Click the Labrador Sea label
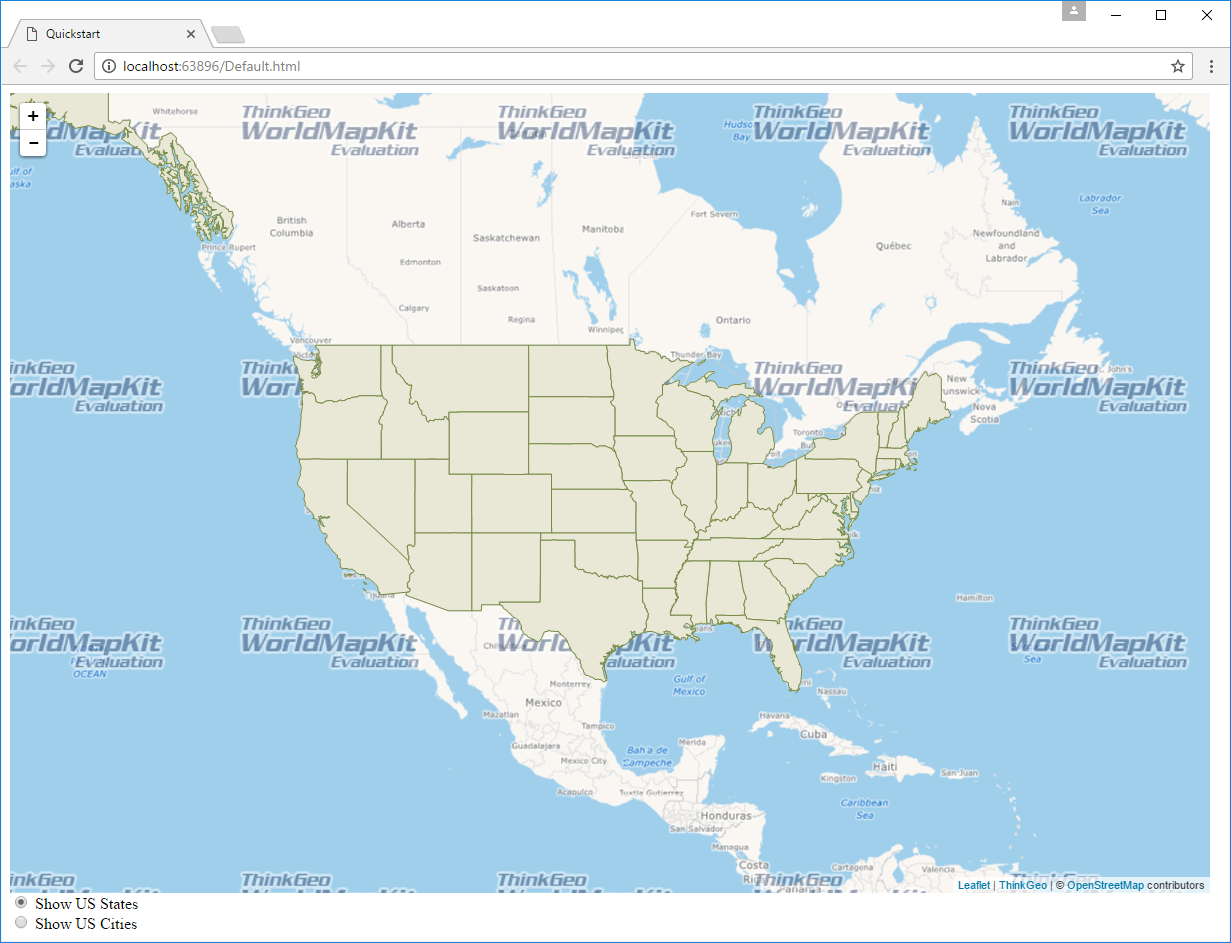Screen dimensions: 1231x943 (x=1100, y=204)
